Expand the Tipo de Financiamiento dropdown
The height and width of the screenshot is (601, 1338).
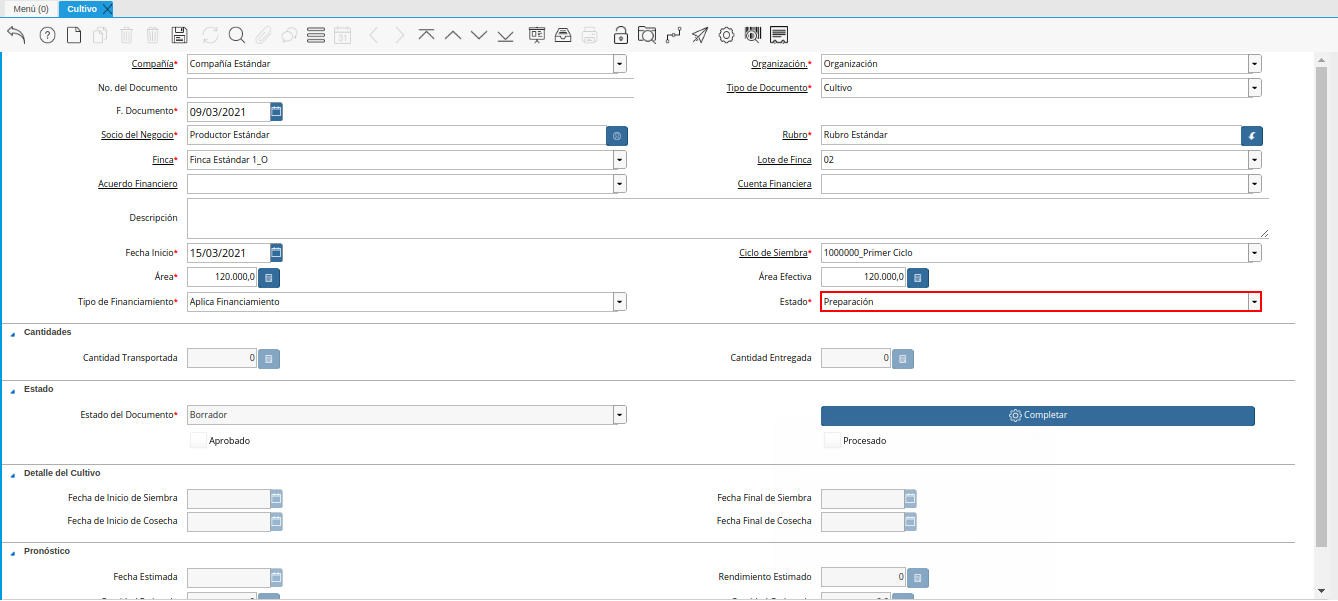(620, 302)
